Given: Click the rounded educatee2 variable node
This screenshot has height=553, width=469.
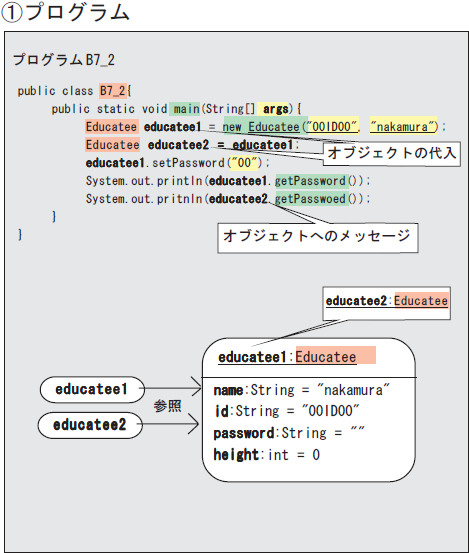Looking at the screenshot, I should click(90, 425).
